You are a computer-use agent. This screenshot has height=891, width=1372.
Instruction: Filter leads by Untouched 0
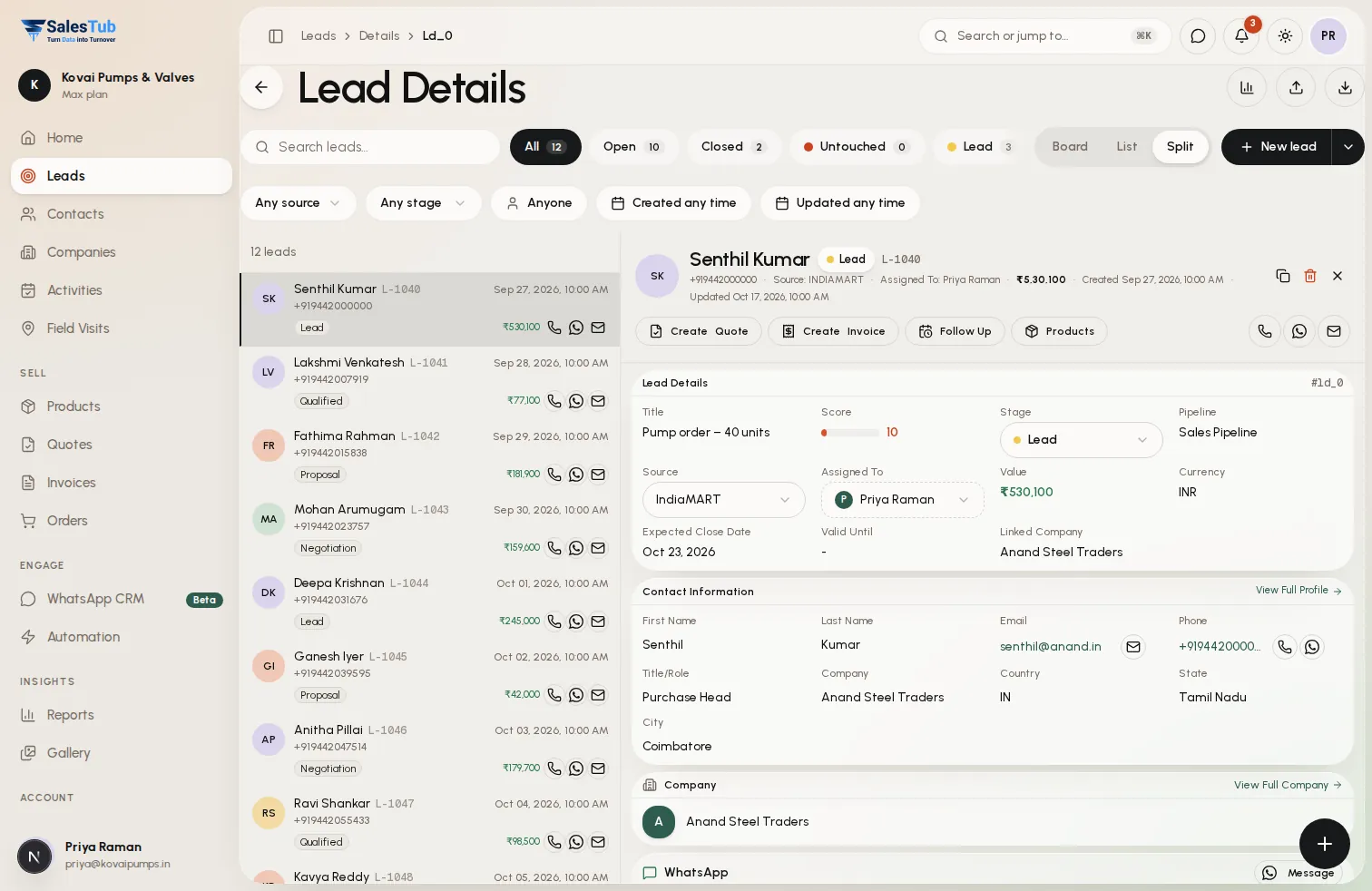[857, 147]
